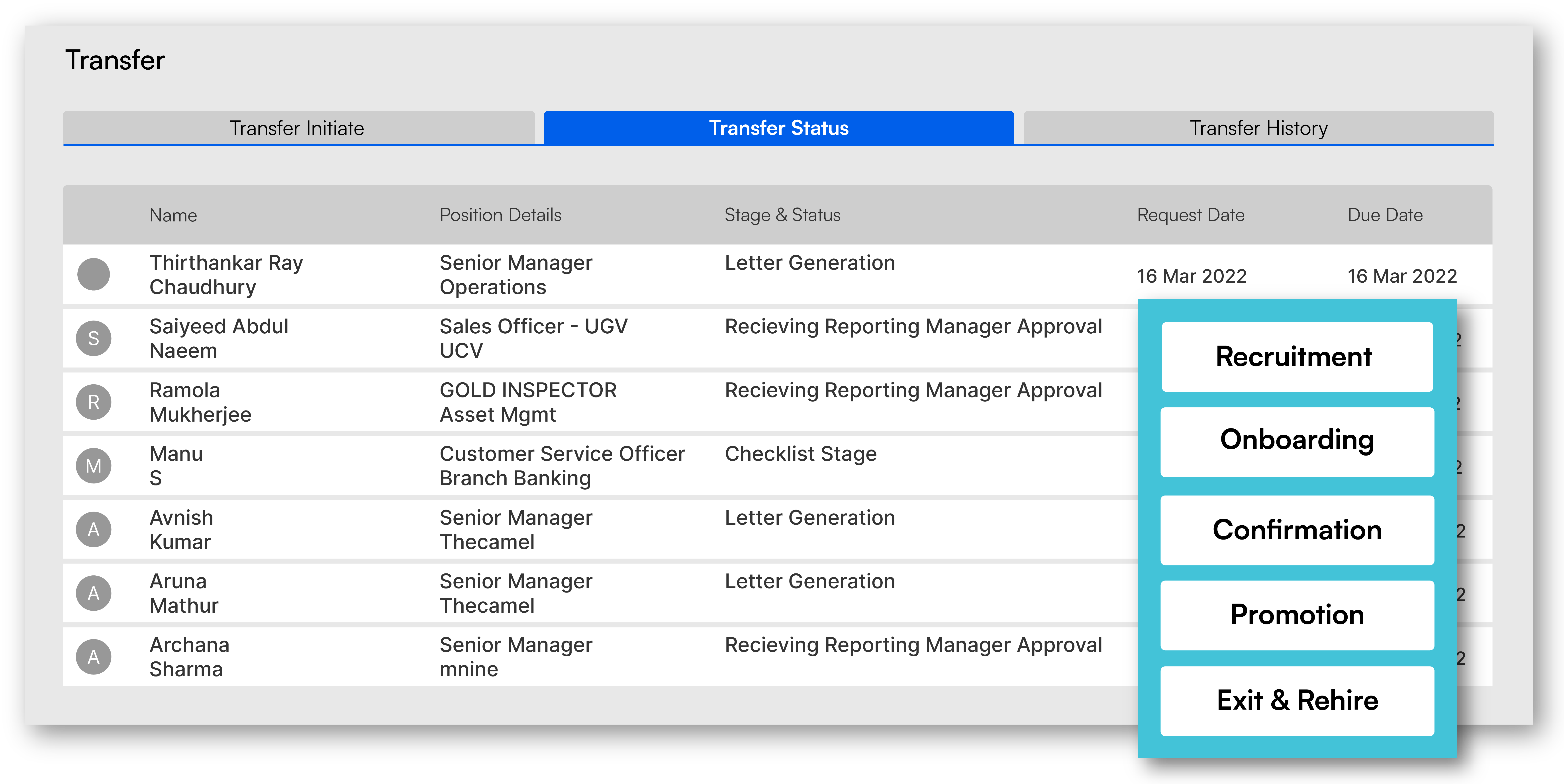
Task: Click the M avatar for Manu S
Action: (94, 465)
